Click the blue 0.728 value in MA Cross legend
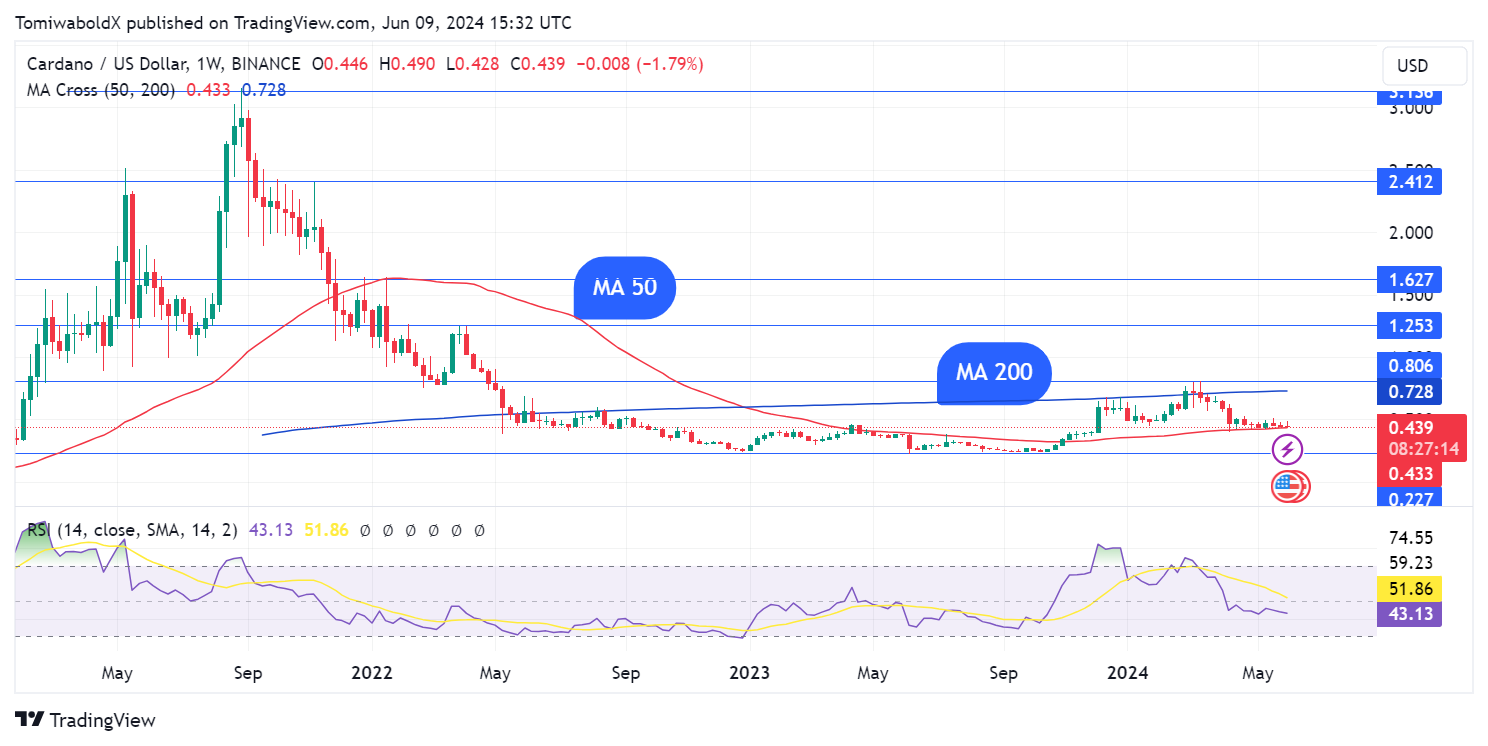 click(x=264, y=90)
